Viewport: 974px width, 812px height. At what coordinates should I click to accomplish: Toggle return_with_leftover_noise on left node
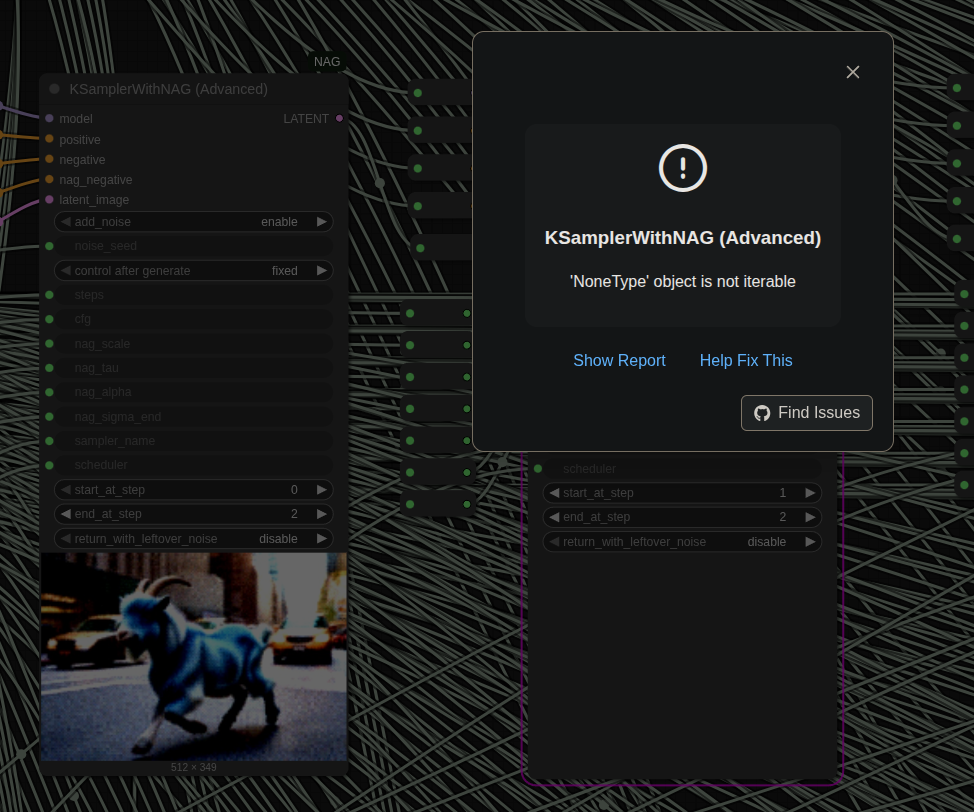194,539
